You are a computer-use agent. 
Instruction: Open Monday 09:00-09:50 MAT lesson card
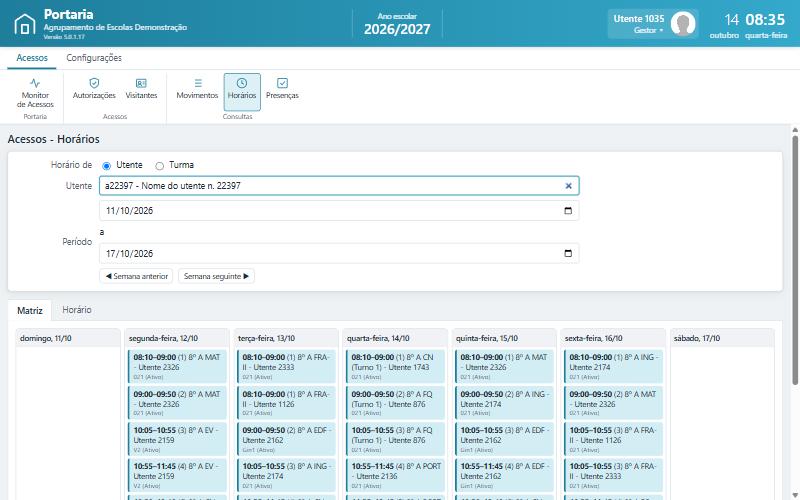click(177, 403)
